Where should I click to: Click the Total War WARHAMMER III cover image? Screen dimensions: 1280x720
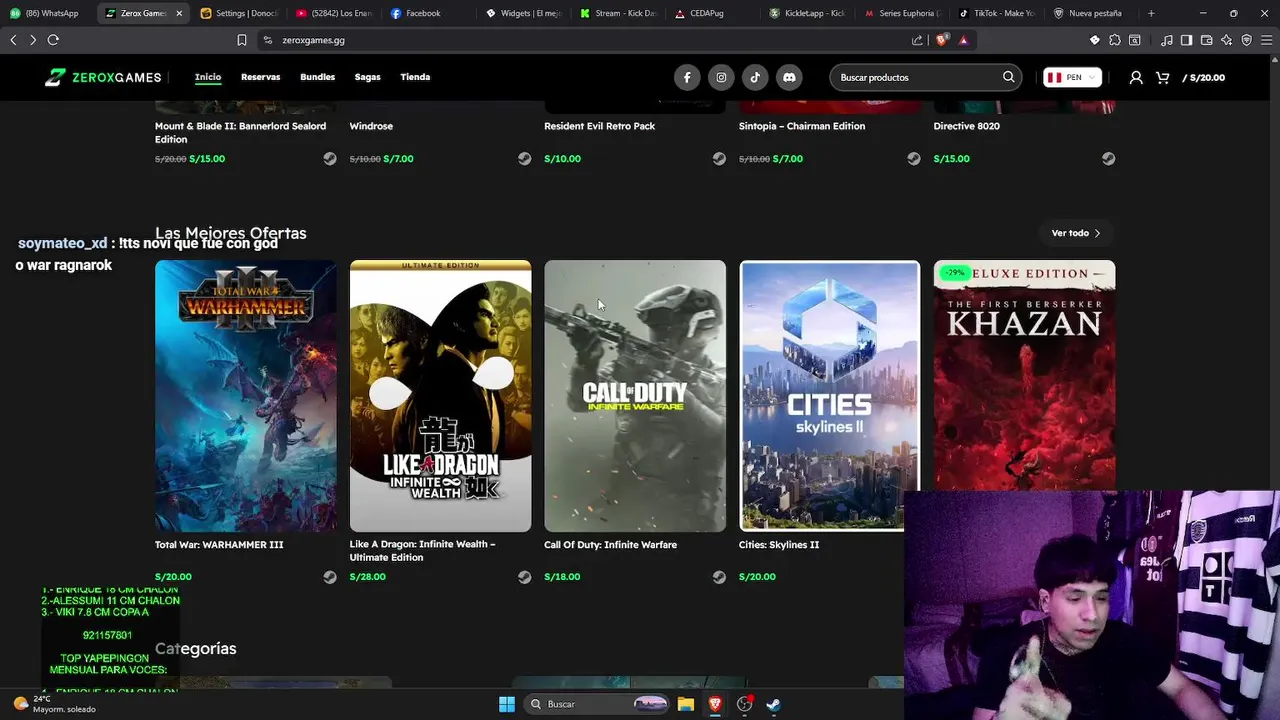246,396
